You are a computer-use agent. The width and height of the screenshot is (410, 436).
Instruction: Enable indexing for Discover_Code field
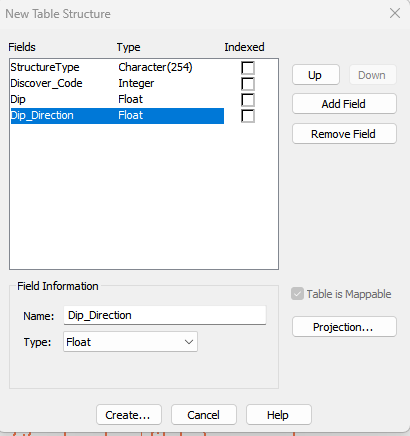(x=248, y=84)
